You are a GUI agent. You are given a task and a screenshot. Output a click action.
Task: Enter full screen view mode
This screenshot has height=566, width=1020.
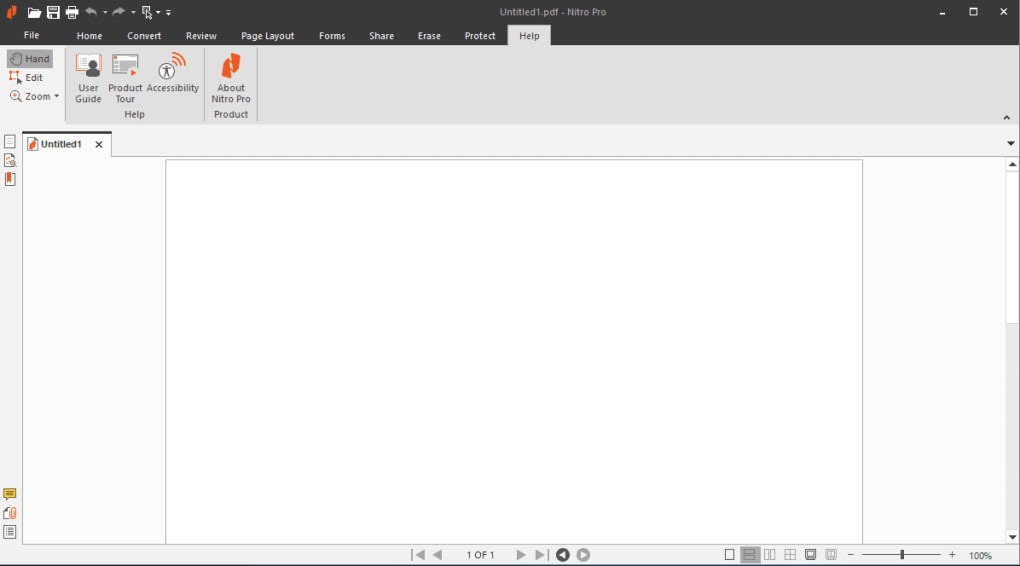coord(811,555)
